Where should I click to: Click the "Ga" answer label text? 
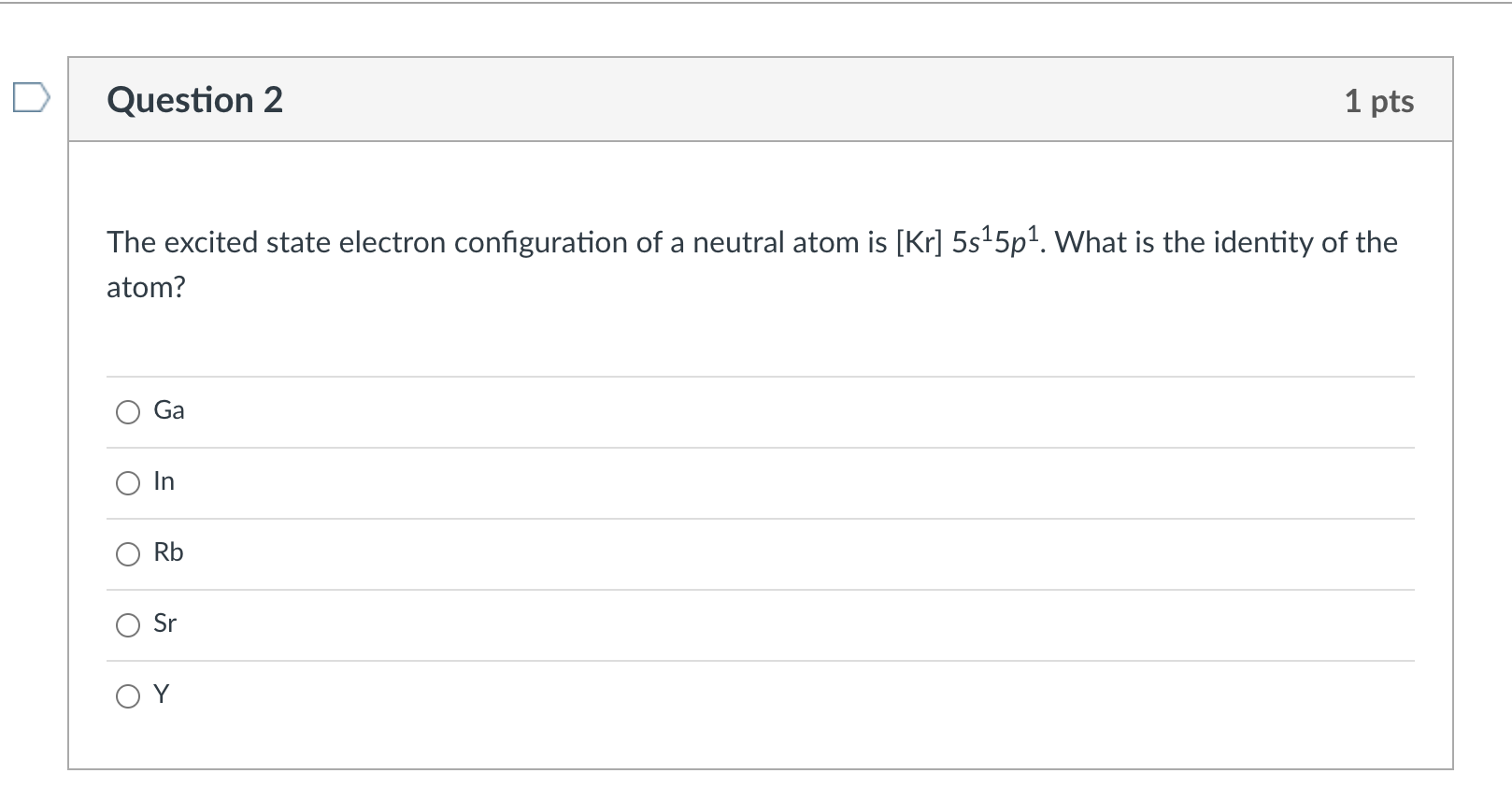point(169,410)
